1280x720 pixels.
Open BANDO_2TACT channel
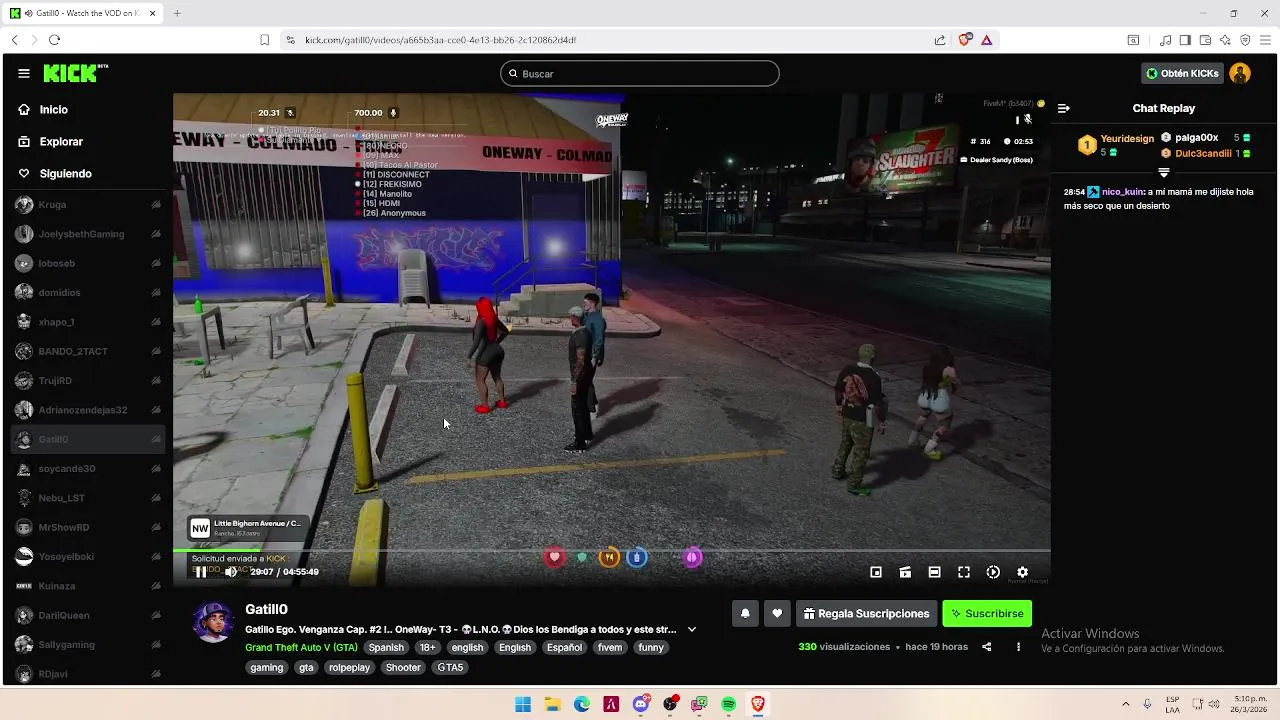click(x=88, y=351)
